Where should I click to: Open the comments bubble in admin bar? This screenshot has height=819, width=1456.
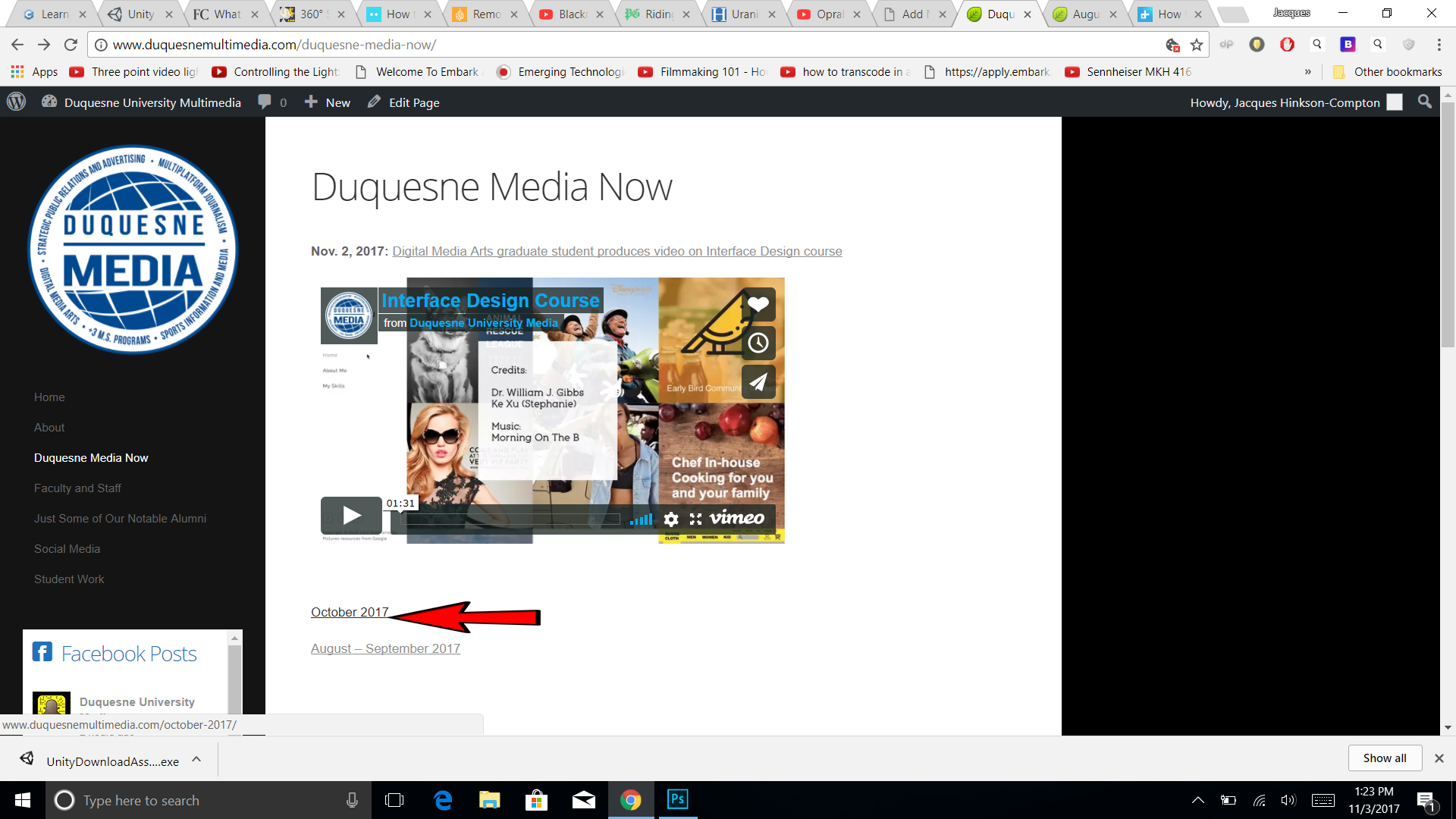pyautogui.click(x=272, y=102)
